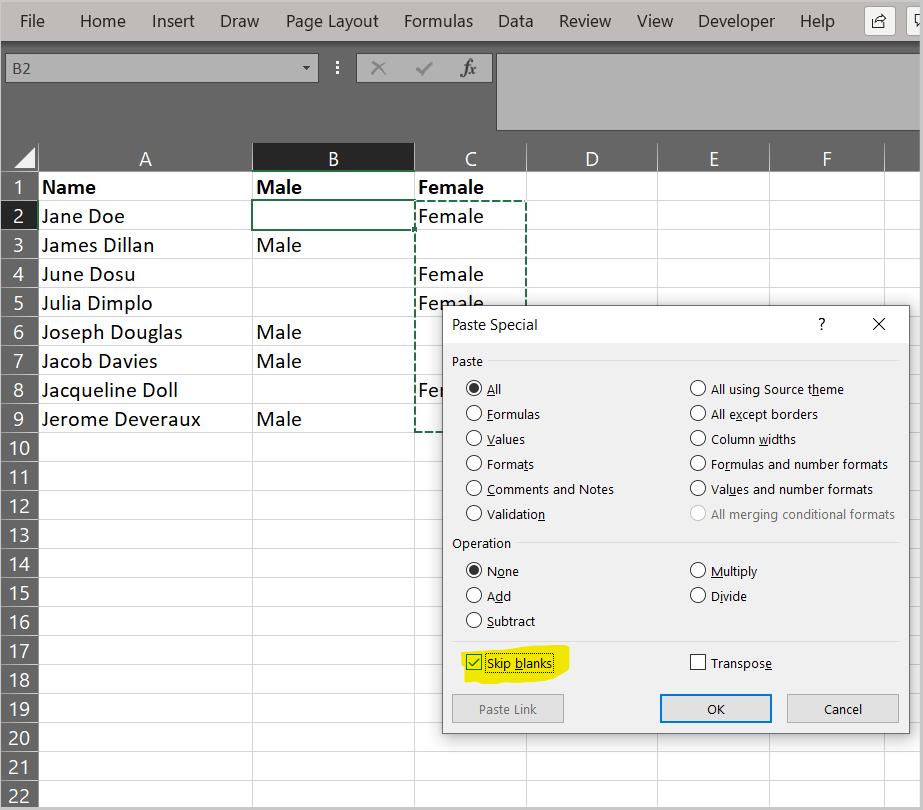Select the Values paste radio option
Image resolution: width=923 pixels, height=810 pixels.
coord(474,439)
